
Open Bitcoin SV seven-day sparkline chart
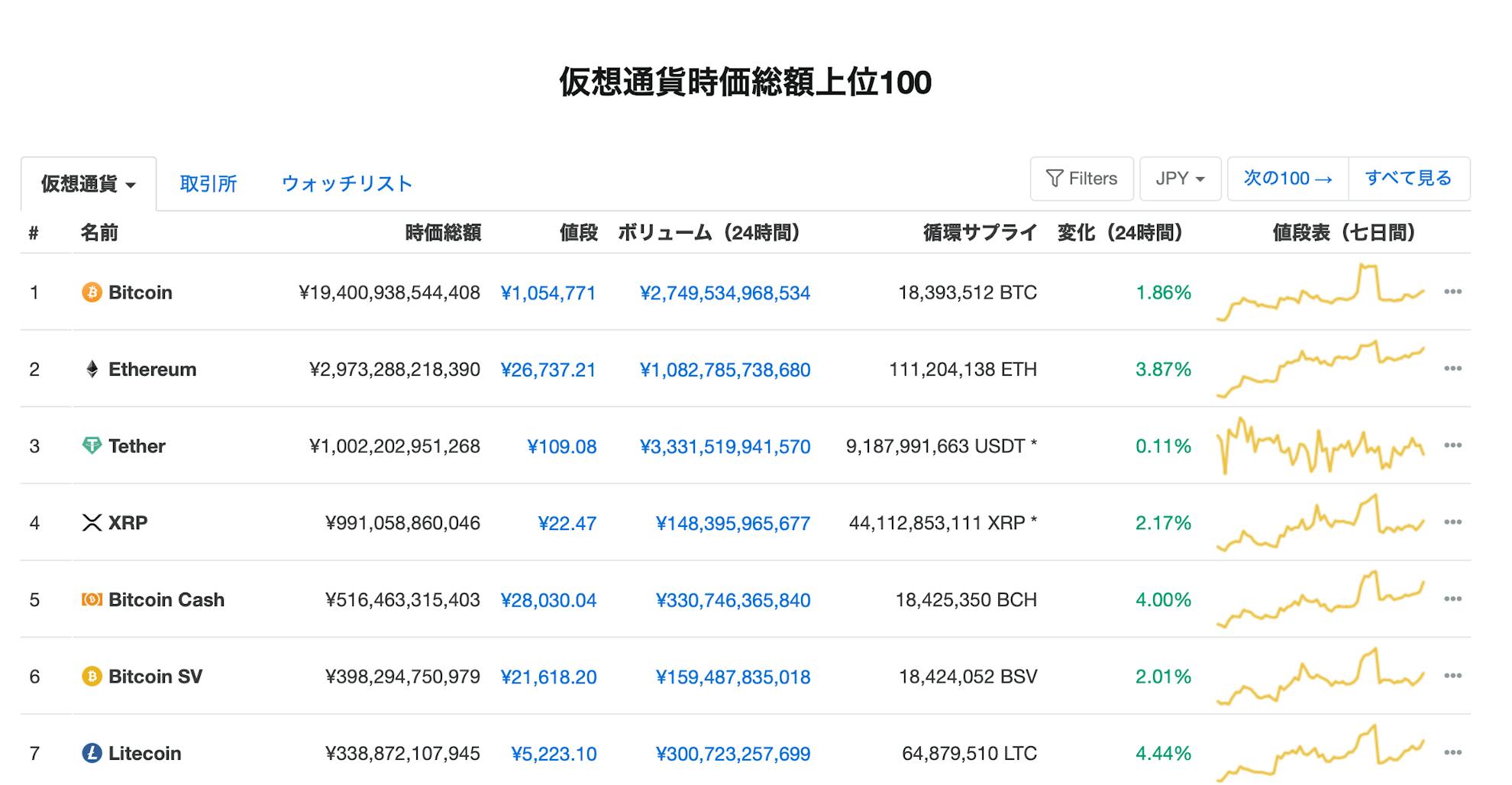[1320, 677]
